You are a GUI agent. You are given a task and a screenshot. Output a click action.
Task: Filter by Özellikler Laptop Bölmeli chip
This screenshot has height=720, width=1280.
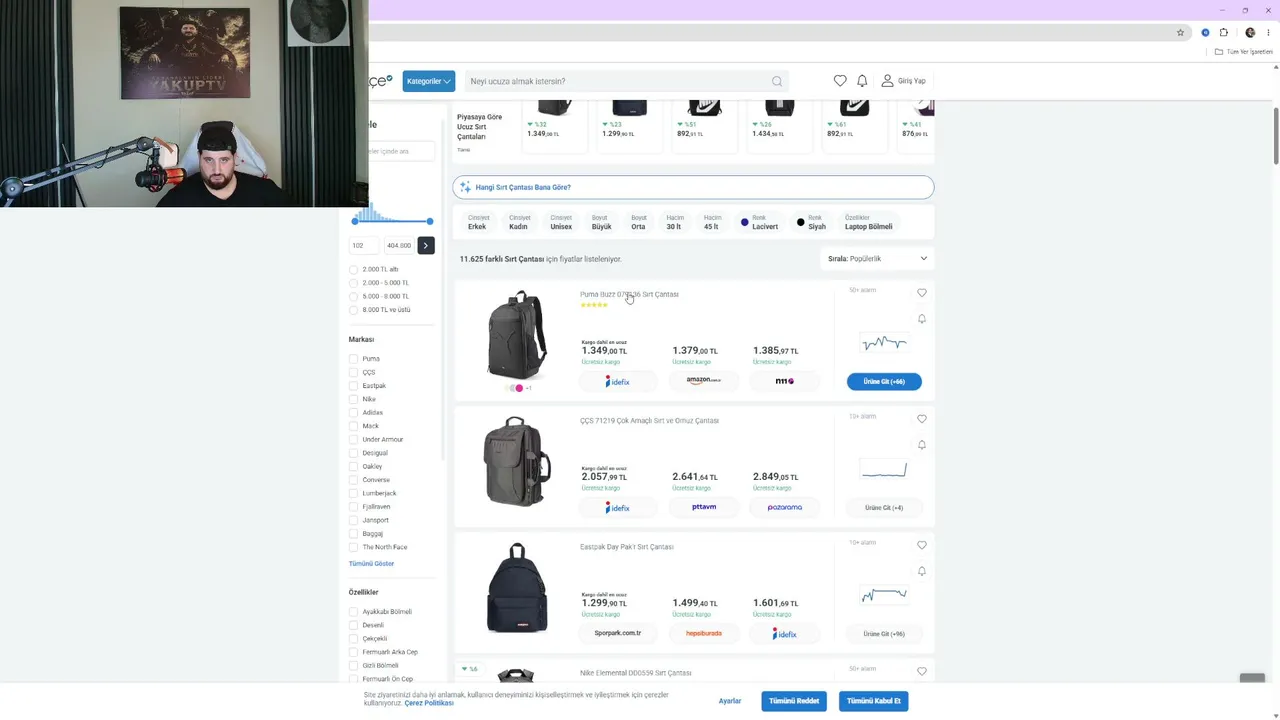point(868,222)
